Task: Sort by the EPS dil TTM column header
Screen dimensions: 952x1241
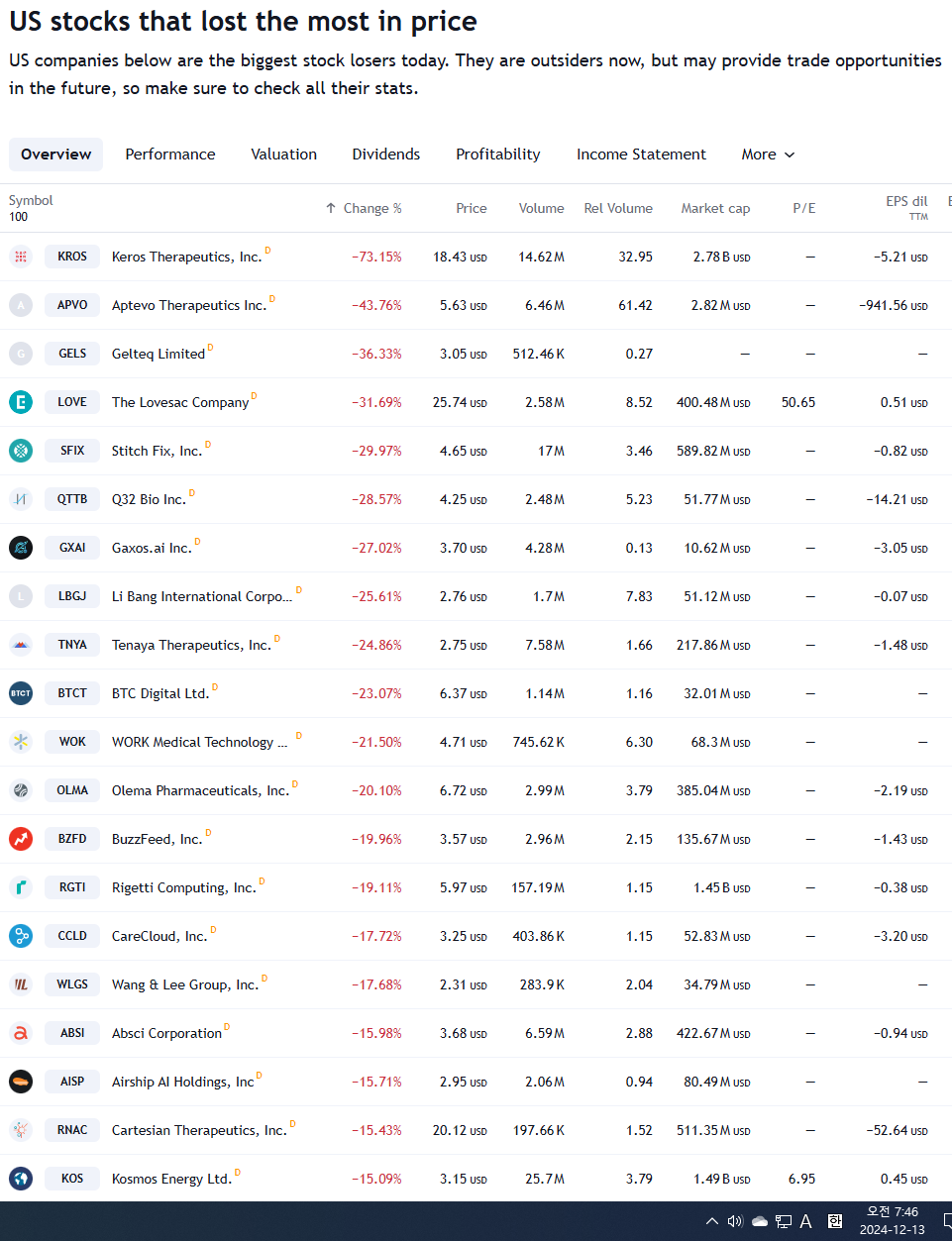Action: [906, 208]
